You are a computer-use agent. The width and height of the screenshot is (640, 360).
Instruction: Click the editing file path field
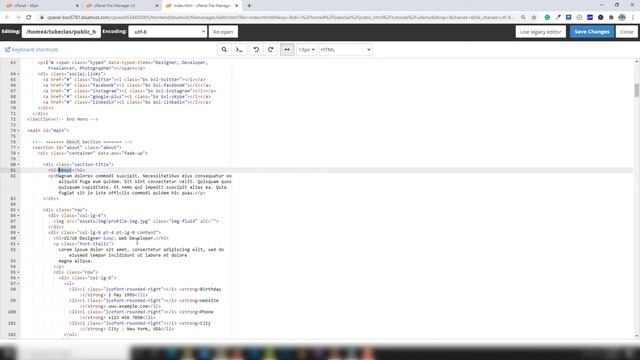[61, 31]
